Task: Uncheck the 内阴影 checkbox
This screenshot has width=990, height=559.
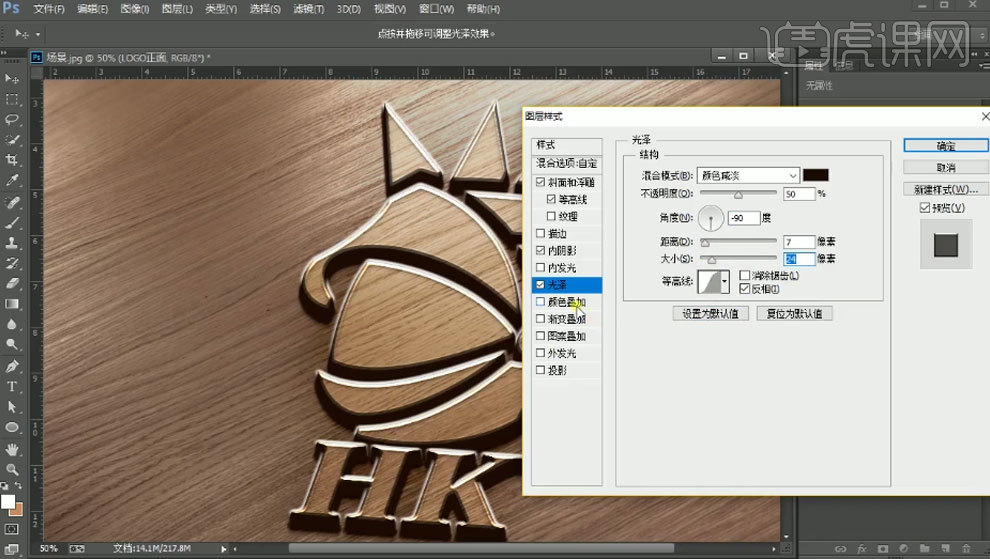Action: [x=540, y=250]
